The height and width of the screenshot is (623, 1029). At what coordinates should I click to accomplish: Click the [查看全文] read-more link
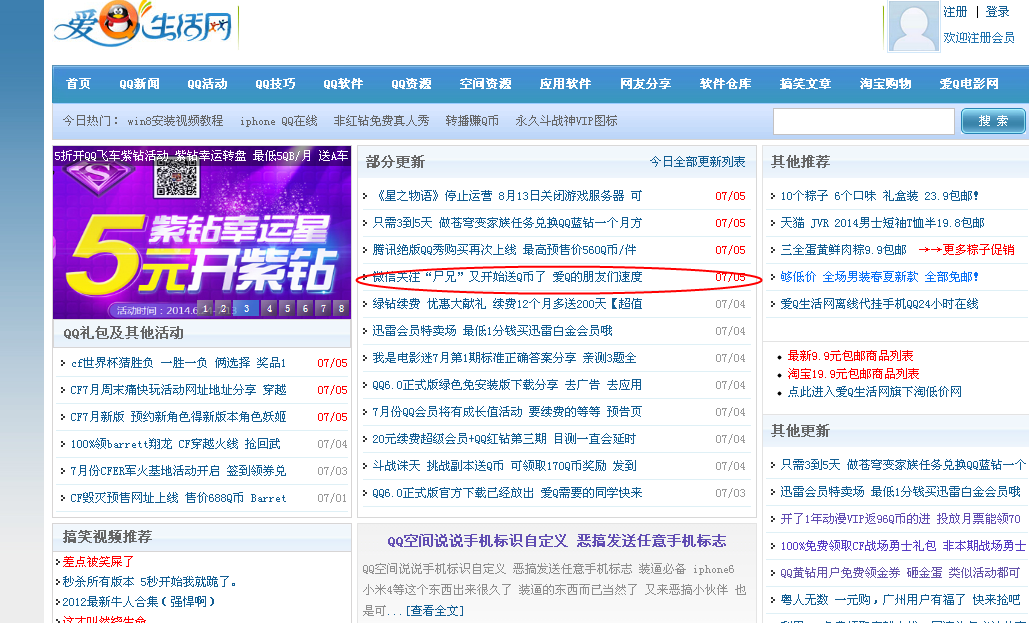click(x=435, y=611)
